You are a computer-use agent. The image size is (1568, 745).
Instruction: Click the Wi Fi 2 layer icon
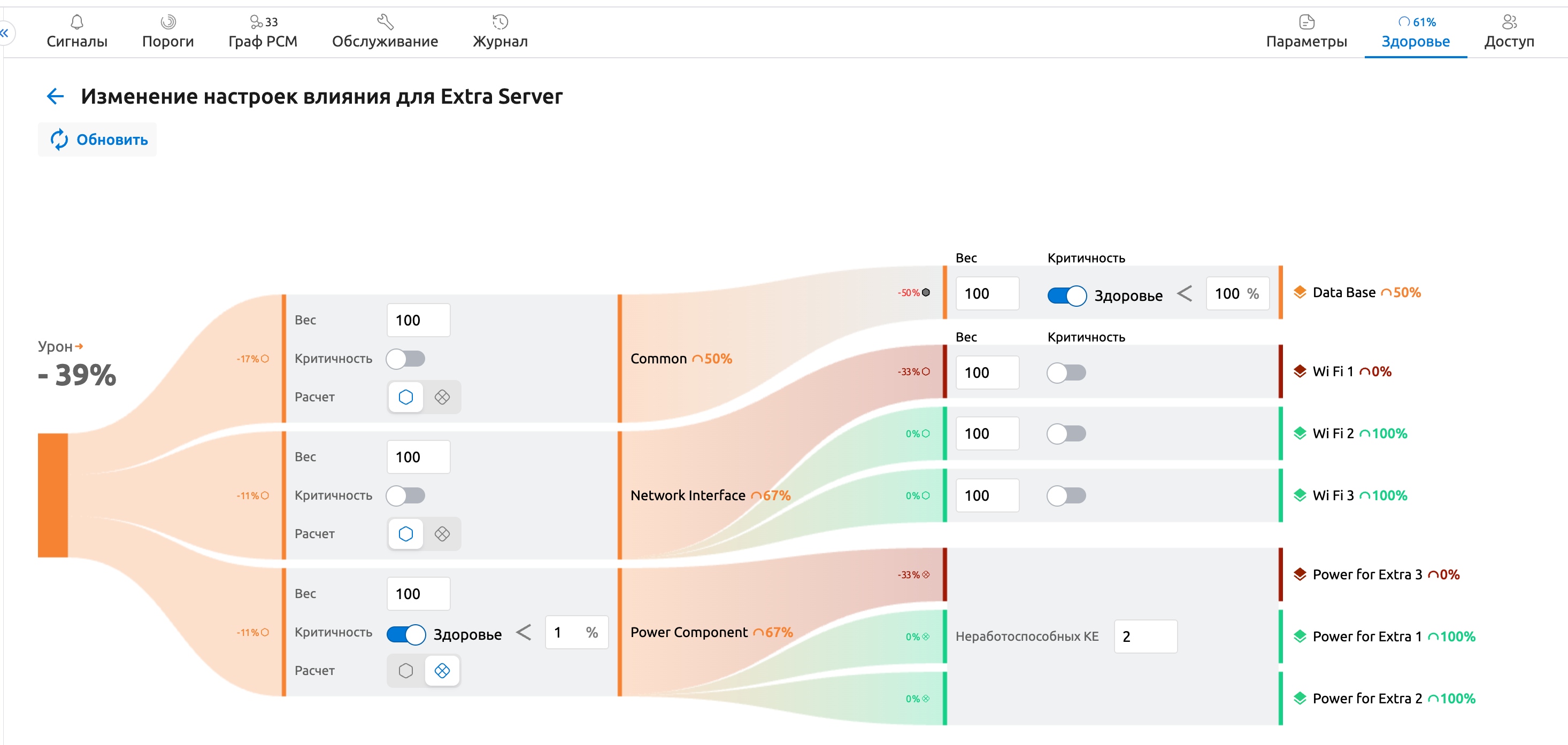tap(1300, 433)
